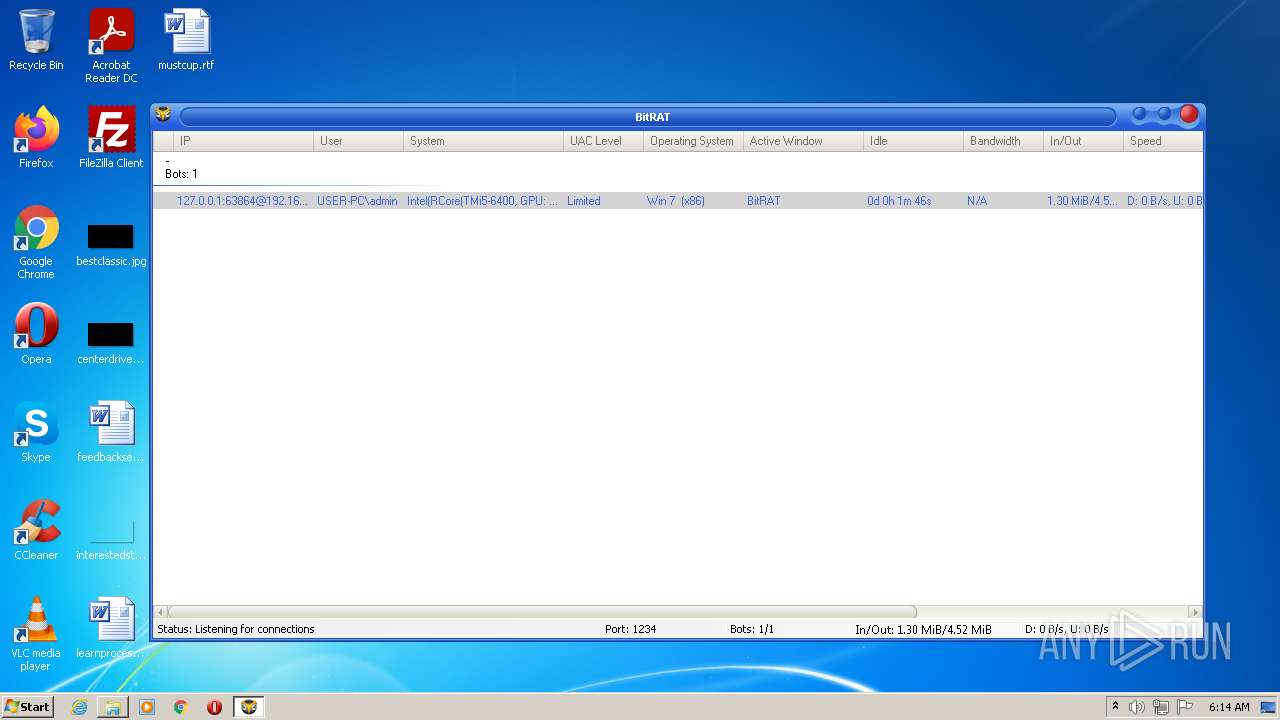
Task: Open Windows Media Player taskbar icon
Action: (x=147, y=707)
